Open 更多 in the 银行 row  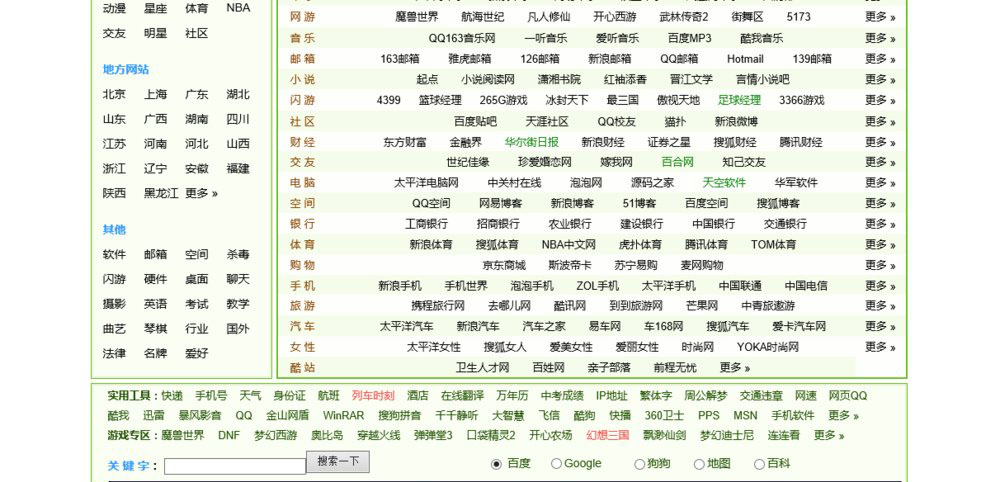click(880, 224)
